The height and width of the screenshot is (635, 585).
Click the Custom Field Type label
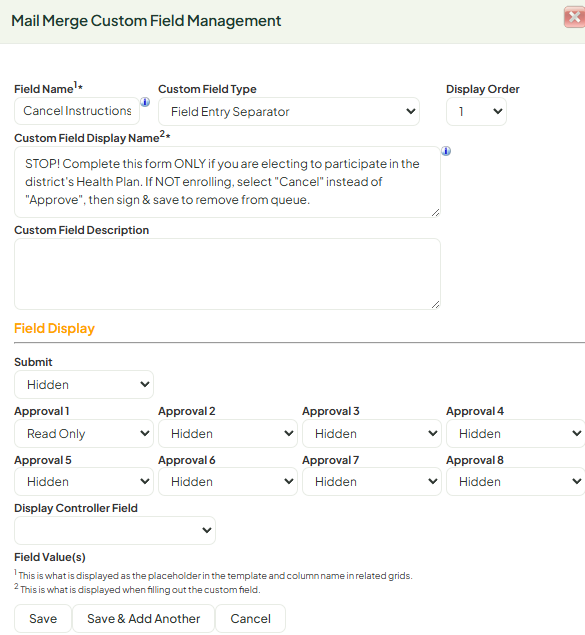click(207, 89)
